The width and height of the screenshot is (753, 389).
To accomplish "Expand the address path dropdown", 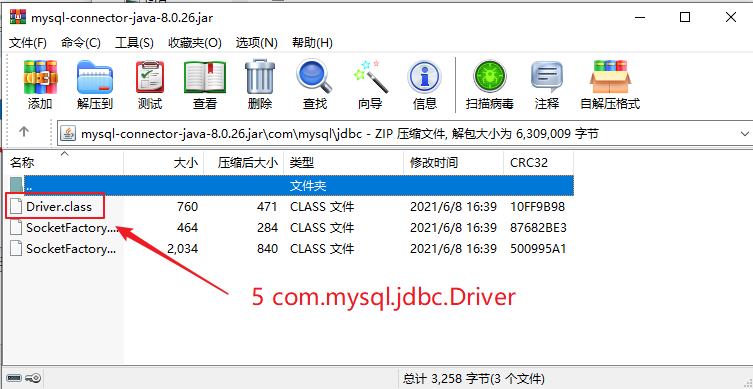I will pos(745,134).
